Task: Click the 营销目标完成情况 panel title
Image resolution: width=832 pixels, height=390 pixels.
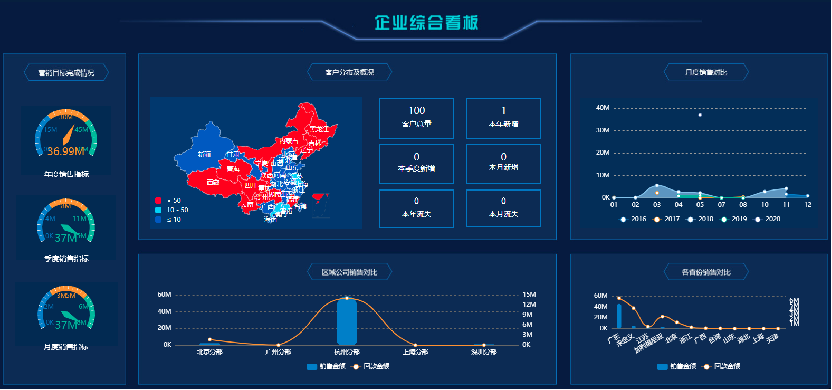Action: coord(66,73)
